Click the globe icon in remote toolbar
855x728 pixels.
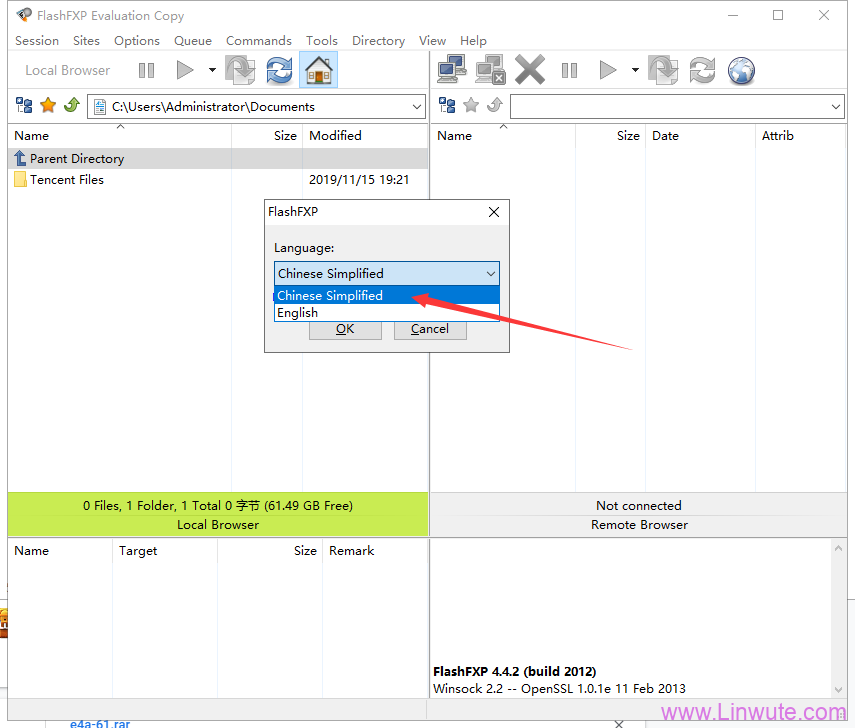[742, 70]
